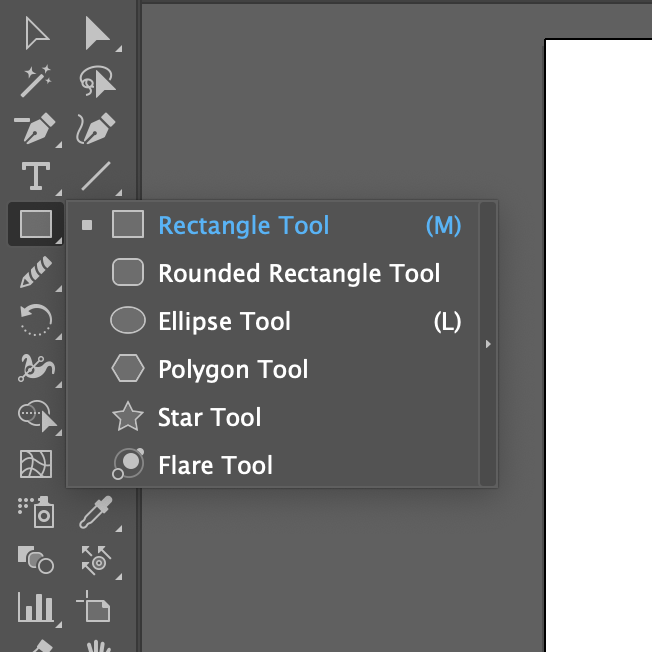This screenshot has height=652, width=652.
Task: Click the active Rectangle tool button
Action: click(x=36, y=224)
